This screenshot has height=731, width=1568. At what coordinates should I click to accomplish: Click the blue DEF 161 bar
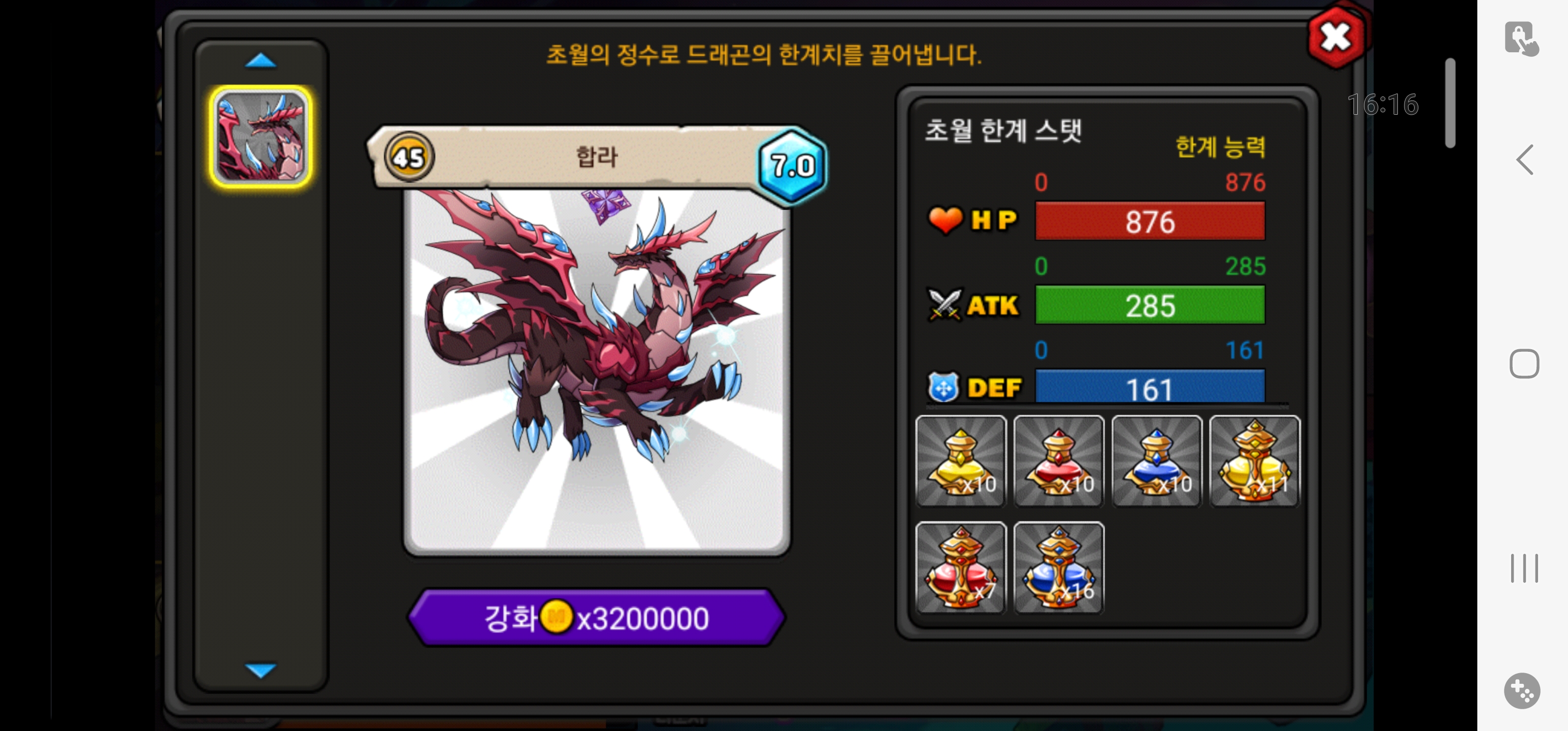coord(1150,386)
